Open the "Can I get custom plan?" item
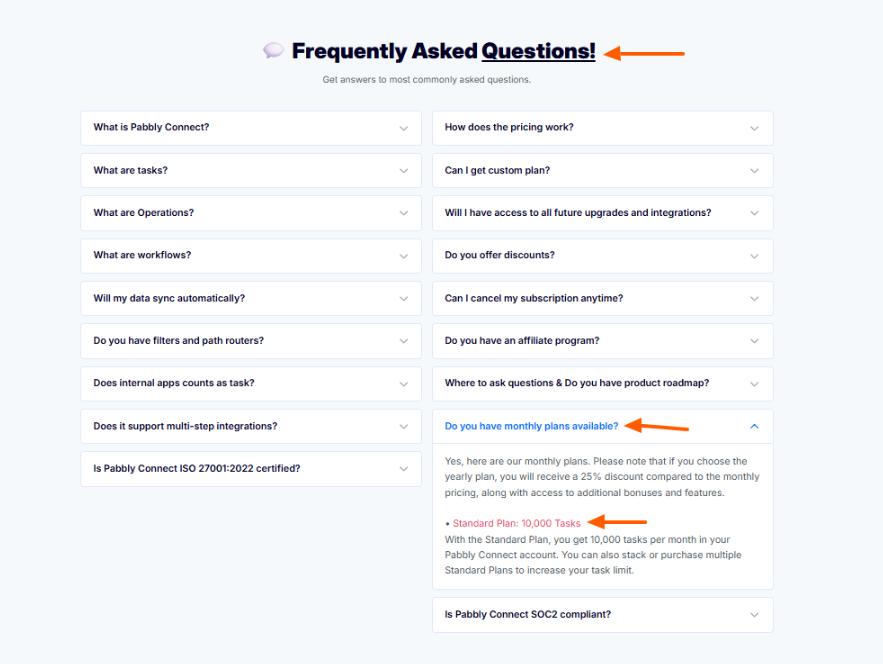This screenshot has width=883, height=664. pyautogui.click(x=603, y=171)
